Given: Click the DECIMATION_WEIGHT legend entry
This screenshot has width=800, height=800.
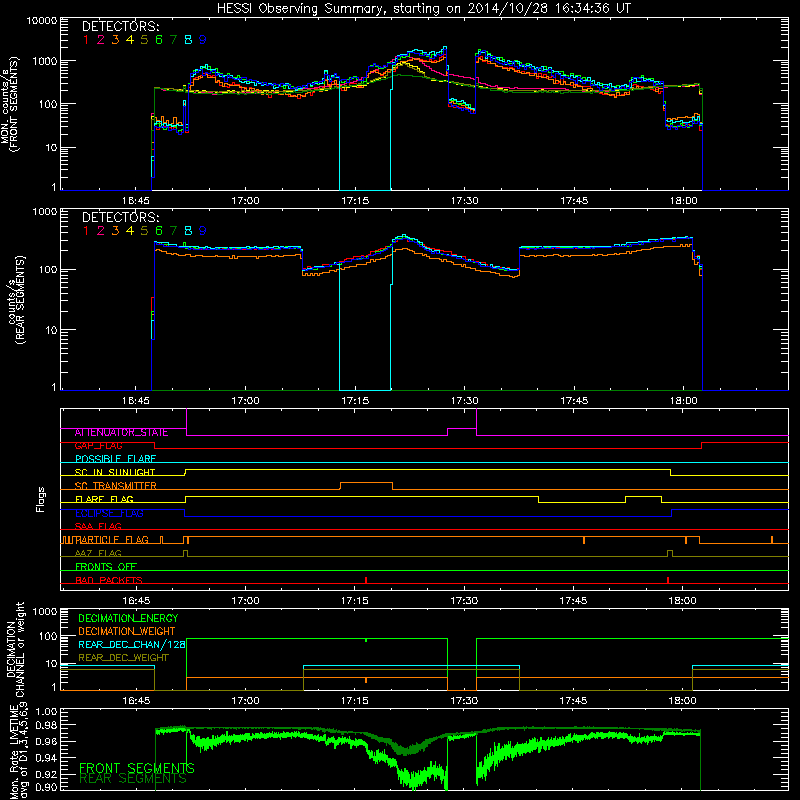Looking at the screenshot, I should click(x=127, y=631).
